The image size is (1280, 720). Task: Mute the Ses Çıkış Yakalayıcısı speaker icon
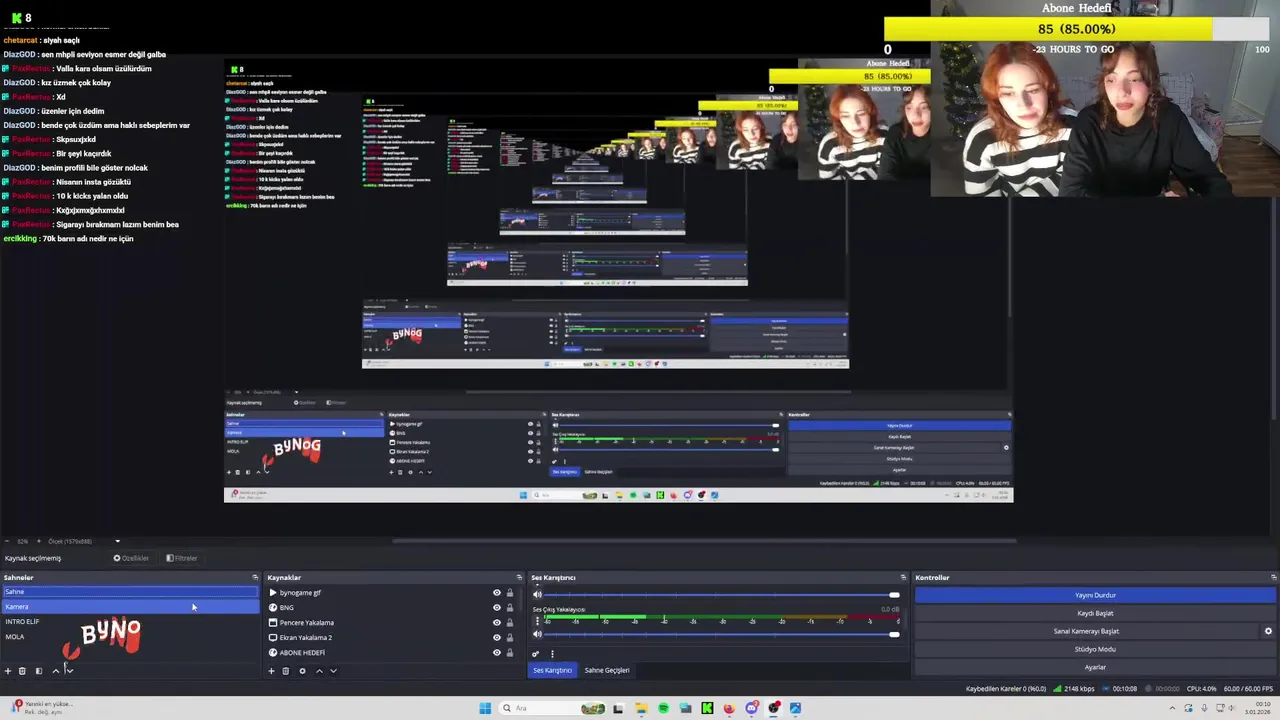[x=537, y=634]
